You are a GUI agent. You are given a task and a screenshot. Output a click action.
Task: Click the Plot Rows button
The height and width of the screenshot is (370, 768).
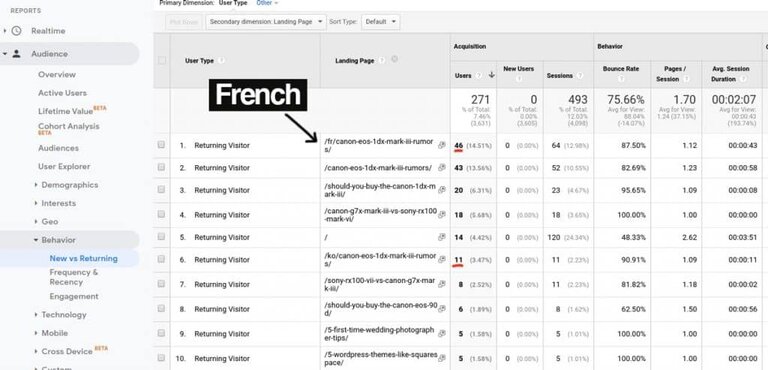pyautogui.click(x=184, y=22)
